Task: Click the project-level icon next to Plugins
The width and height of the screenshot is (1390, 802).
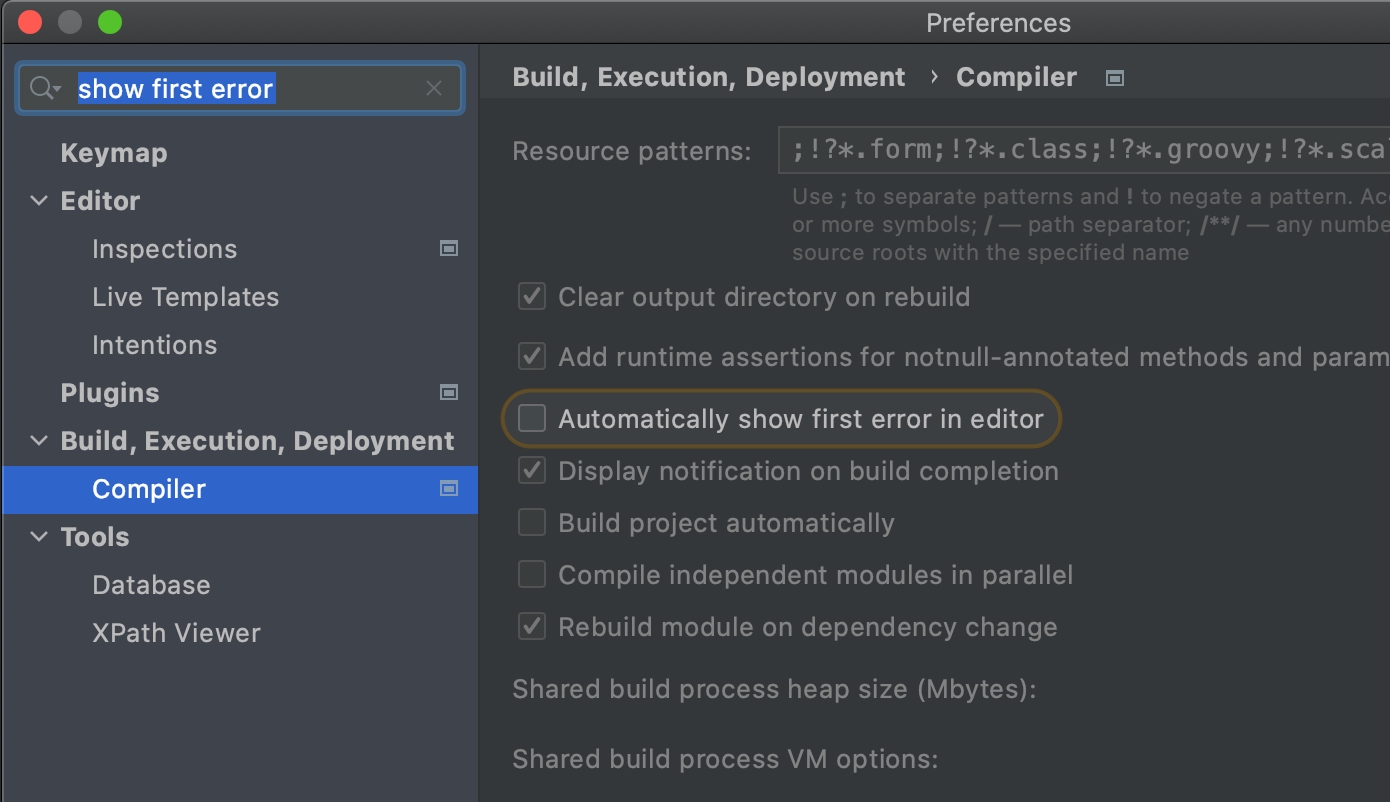Action: pos(449,393)
